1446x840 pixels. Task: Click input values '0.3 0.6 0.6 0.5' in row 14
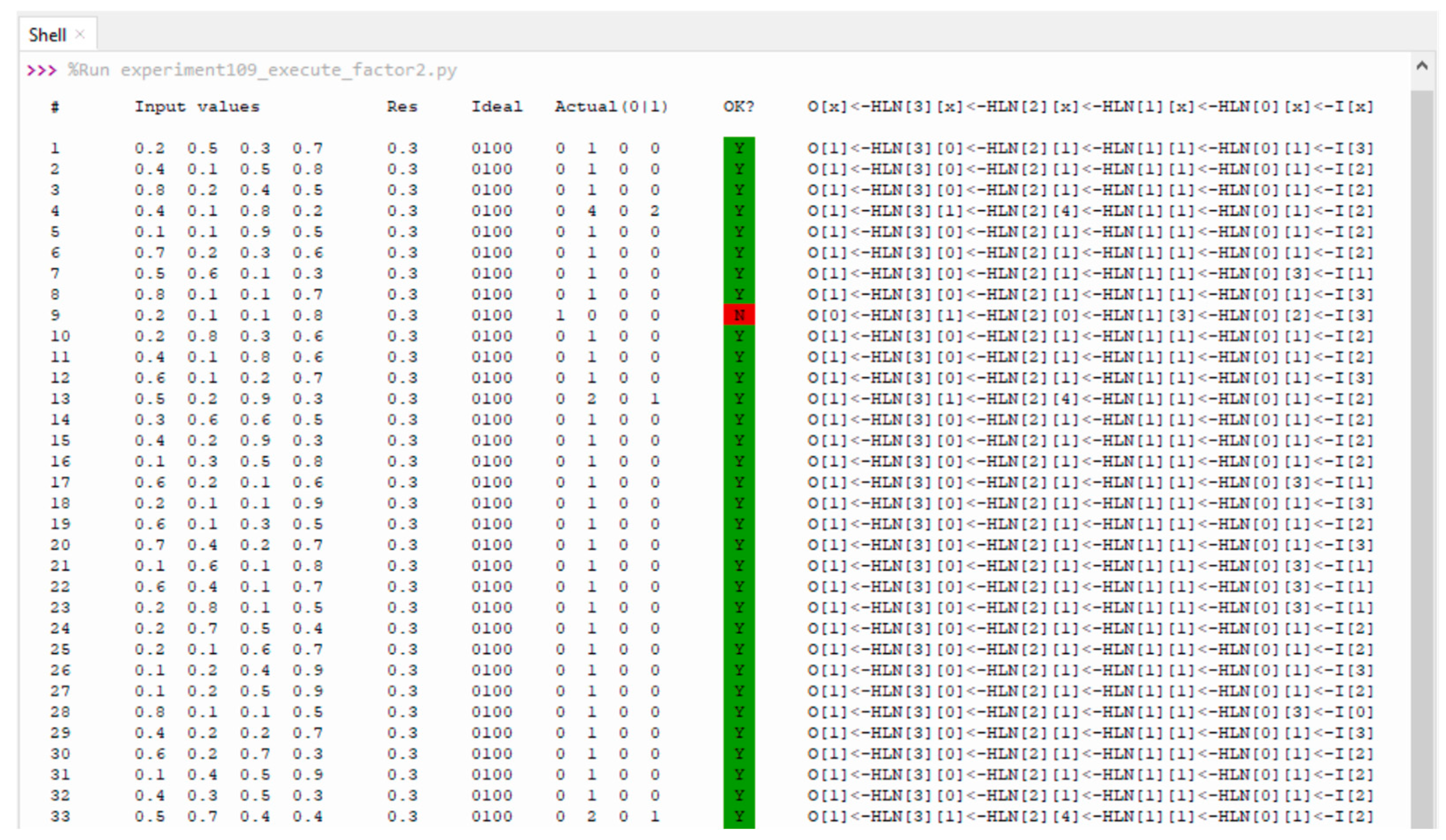(229, 420)
